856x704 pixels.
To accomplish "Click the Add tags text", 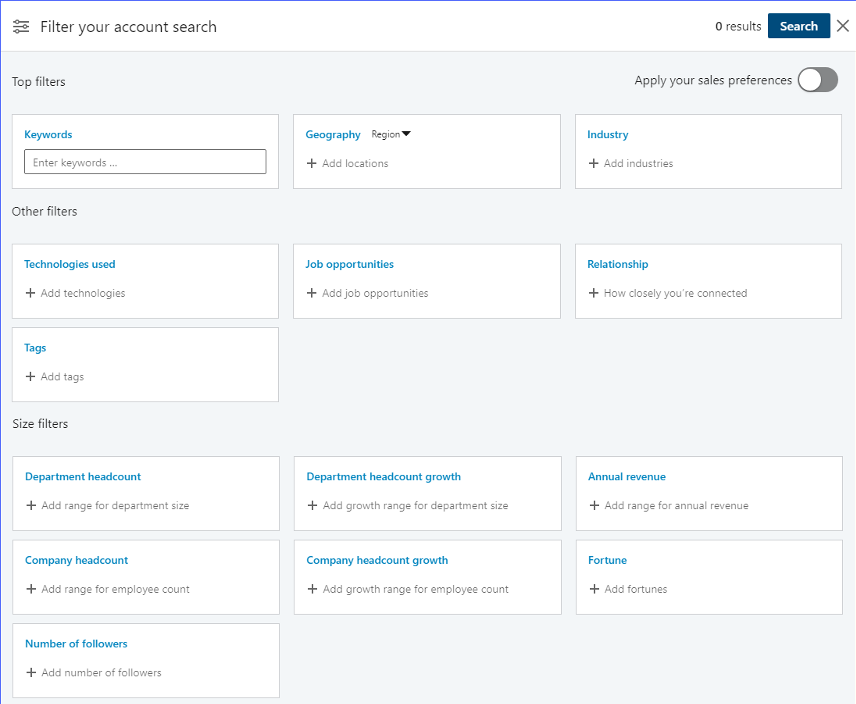I will pos(62,377).
